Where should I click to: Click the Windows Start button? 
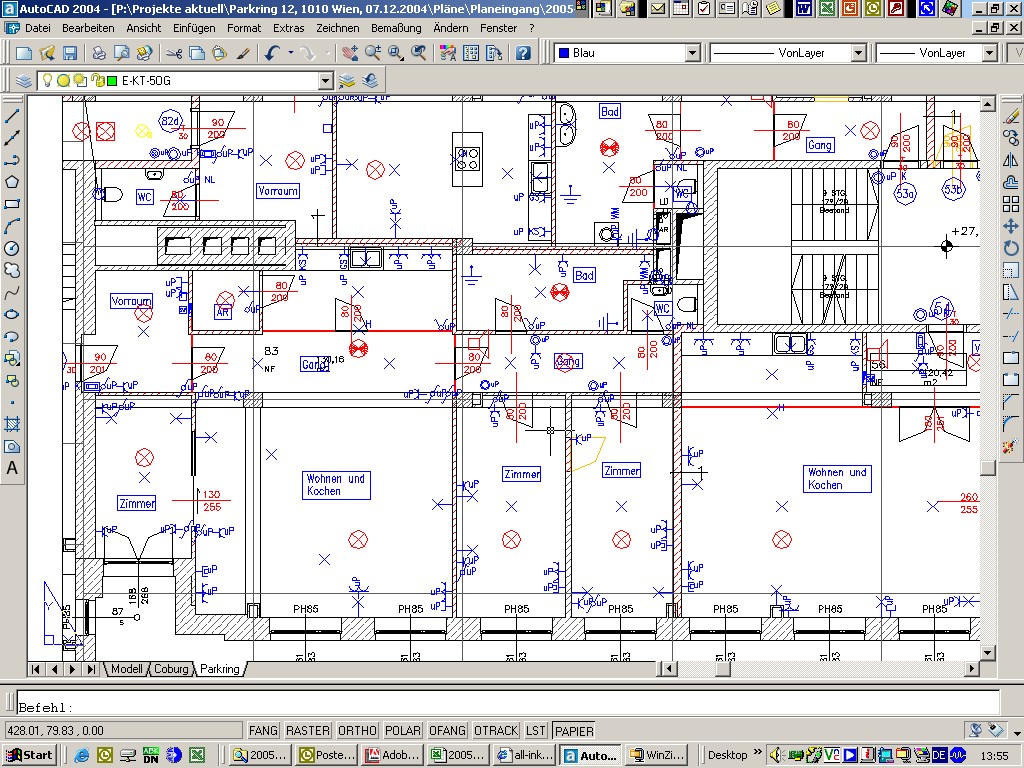pyautogui.click(x=29, y=755)
